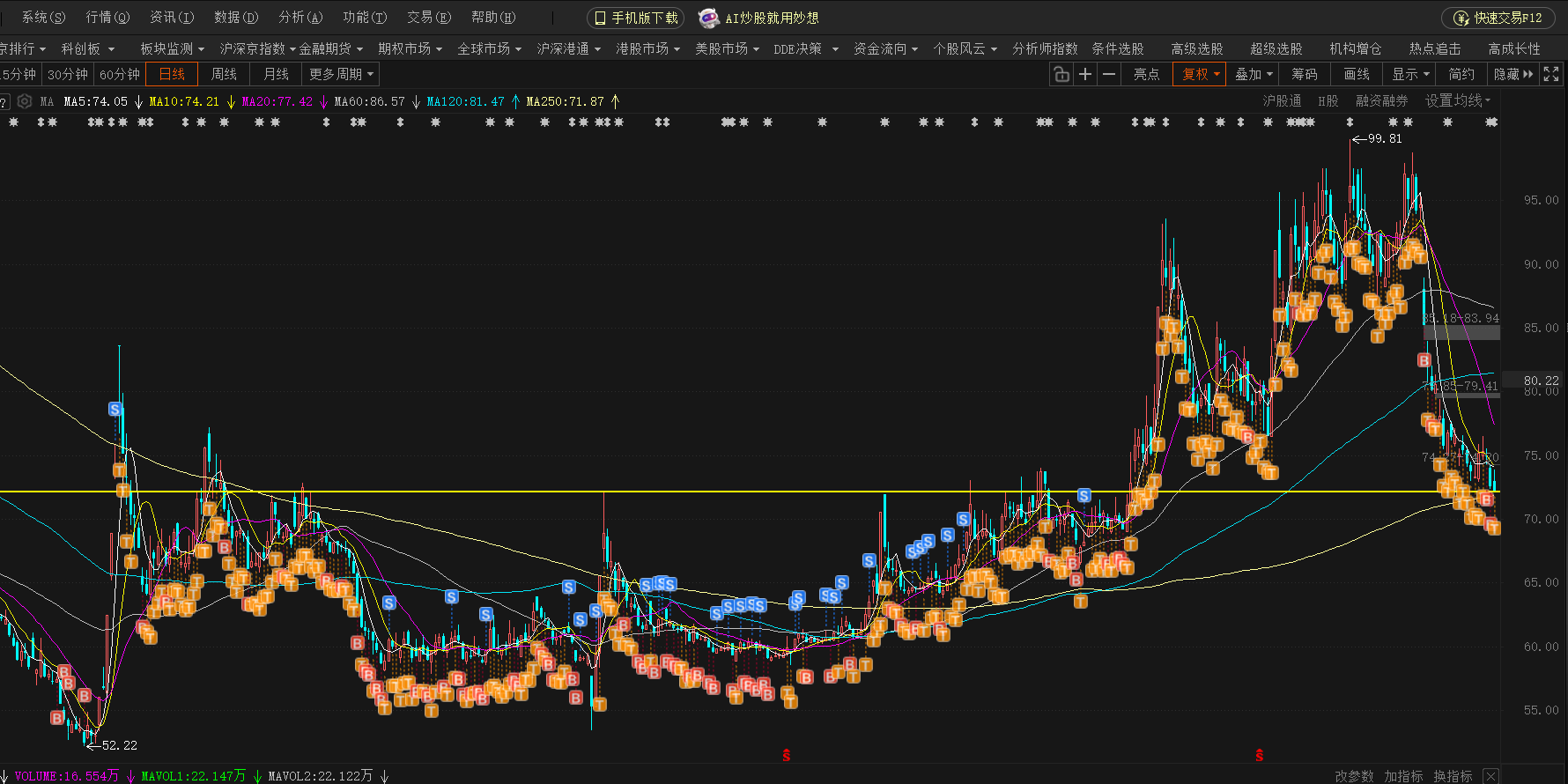Click coin icon on 快速交易F12
The height and width of the screenshot is (784, 1568).
[x=1461, y=18]
